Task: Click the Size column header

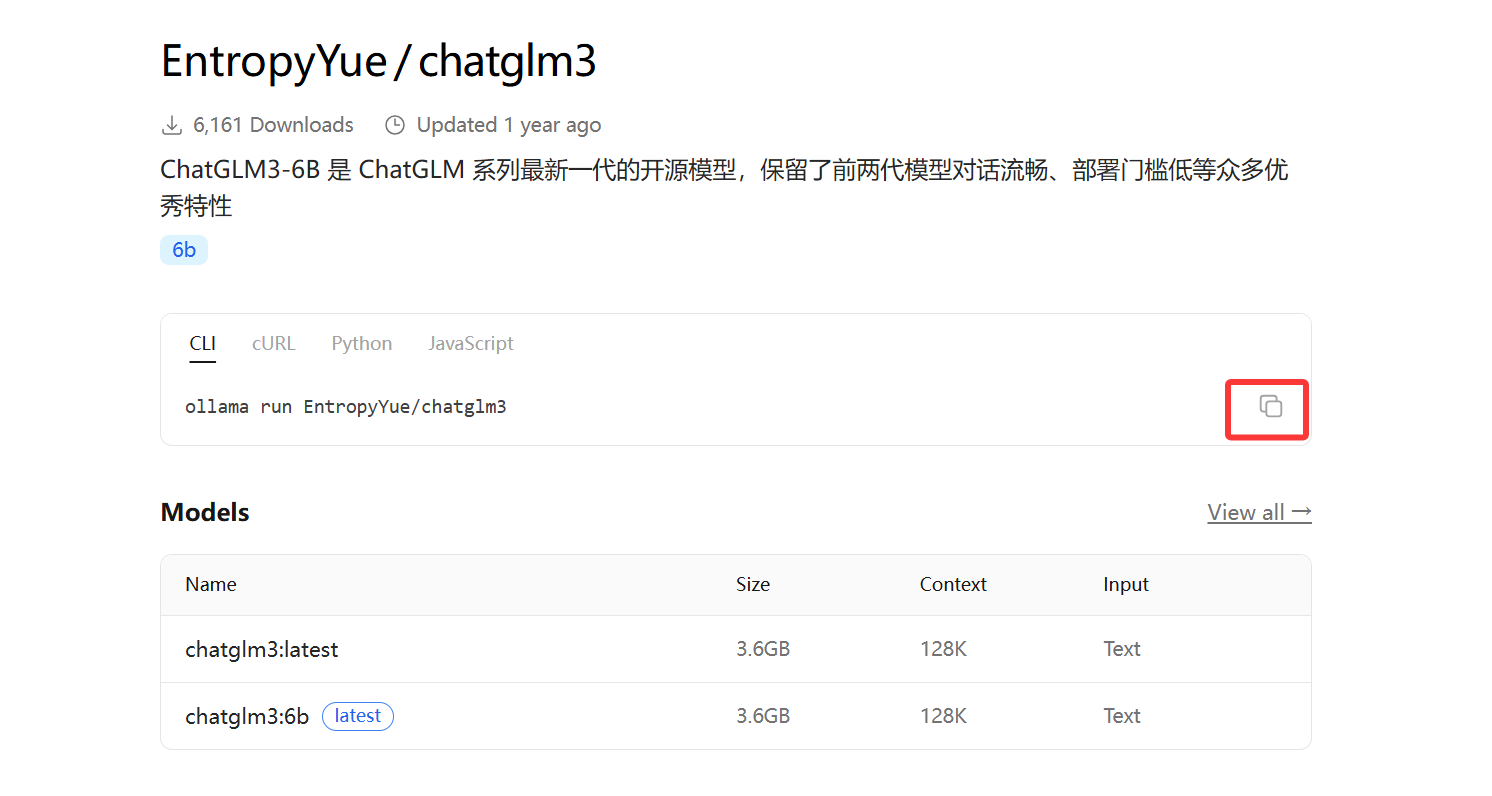Action: pyautogui.click(x=753, y=584)
